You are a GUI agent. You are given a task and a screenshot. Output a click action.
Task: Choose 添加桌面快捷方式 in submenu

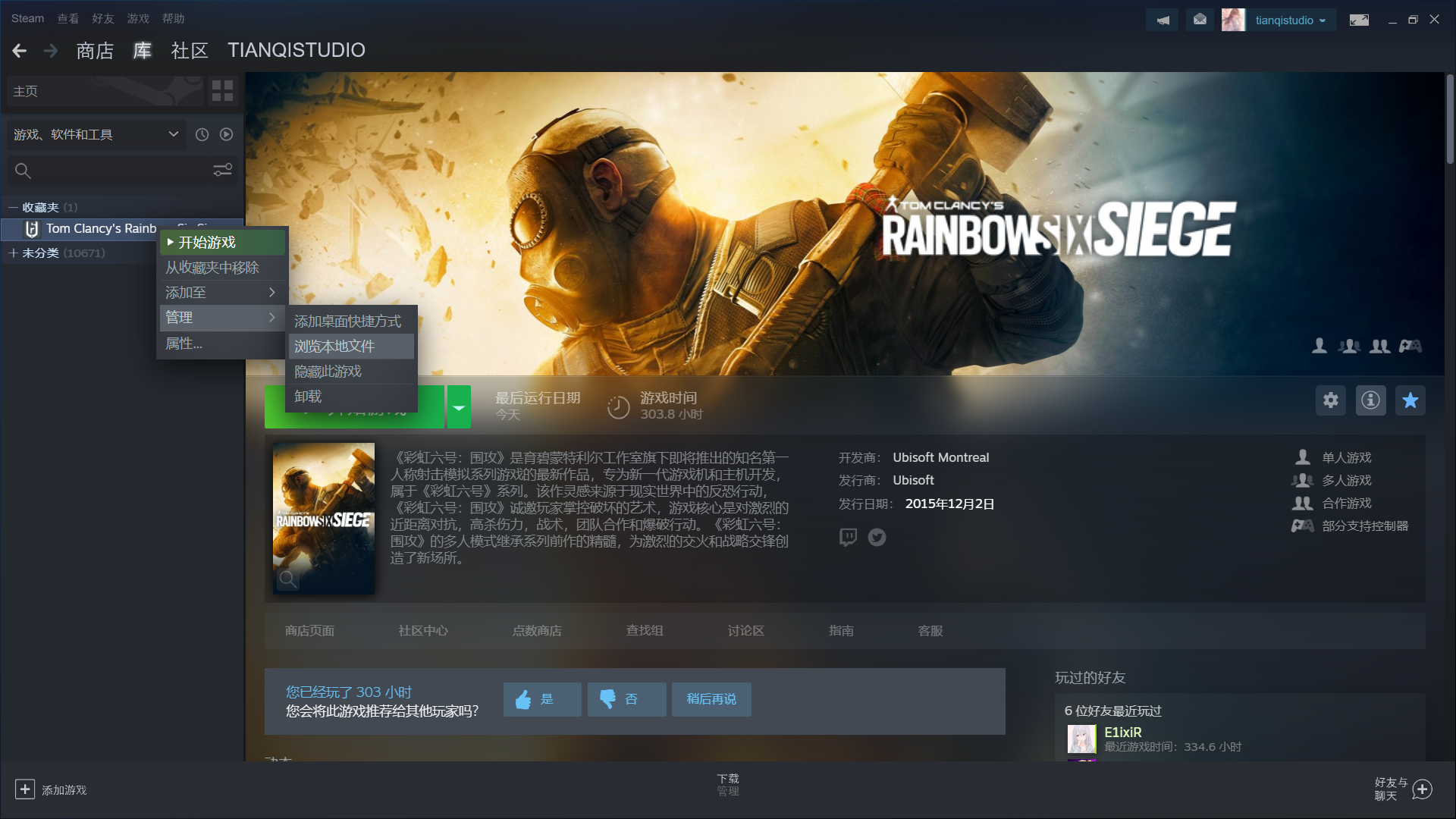pos(351,322)
